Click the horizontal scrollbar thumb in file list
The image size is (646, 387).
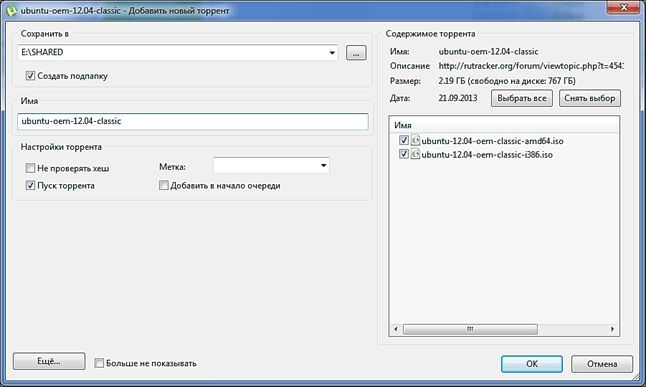pyautogui.click(x=470, y=329)
